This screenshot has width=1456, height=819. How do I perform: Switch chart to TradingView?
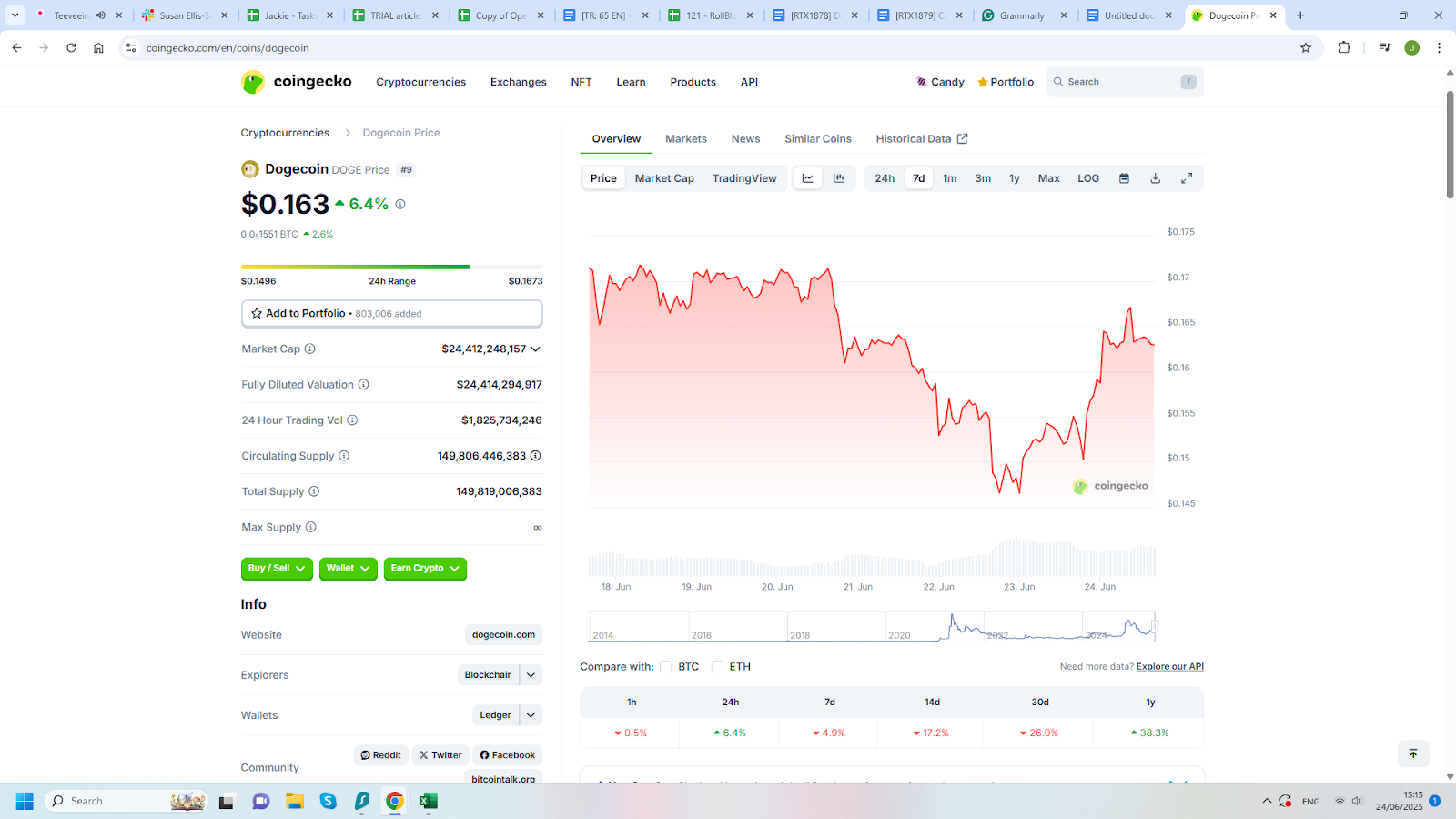pyautogui.click(x=744, y=178)
